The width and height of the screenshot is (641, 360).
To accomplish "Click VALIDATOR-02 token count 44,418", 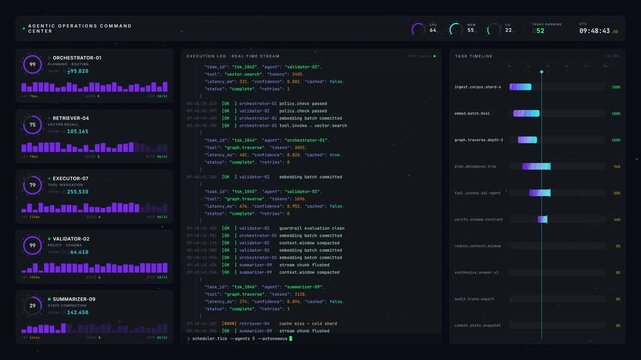I will click(x=79, y=252).
